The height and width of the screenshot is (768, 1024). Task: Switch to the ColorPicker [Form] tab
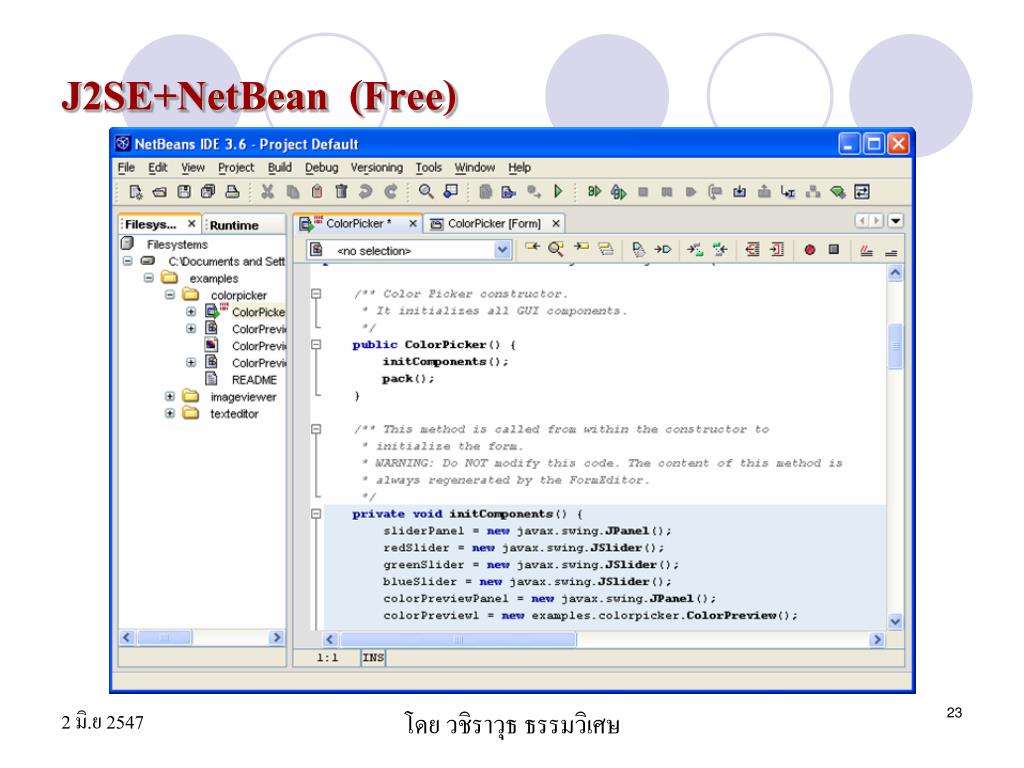494,223
